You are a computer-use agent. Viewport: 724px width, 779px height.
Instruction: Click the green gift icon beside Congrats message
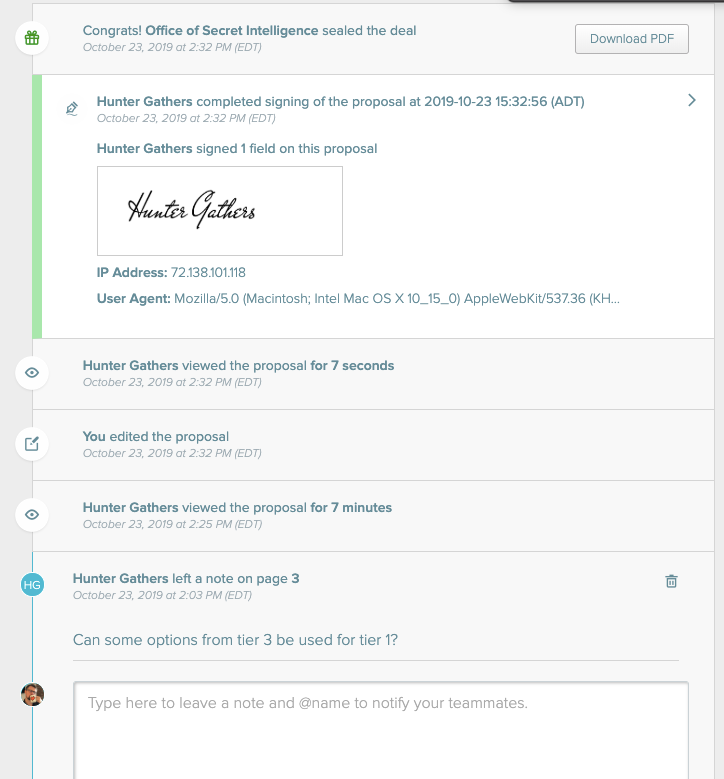(x=32, y=38)
